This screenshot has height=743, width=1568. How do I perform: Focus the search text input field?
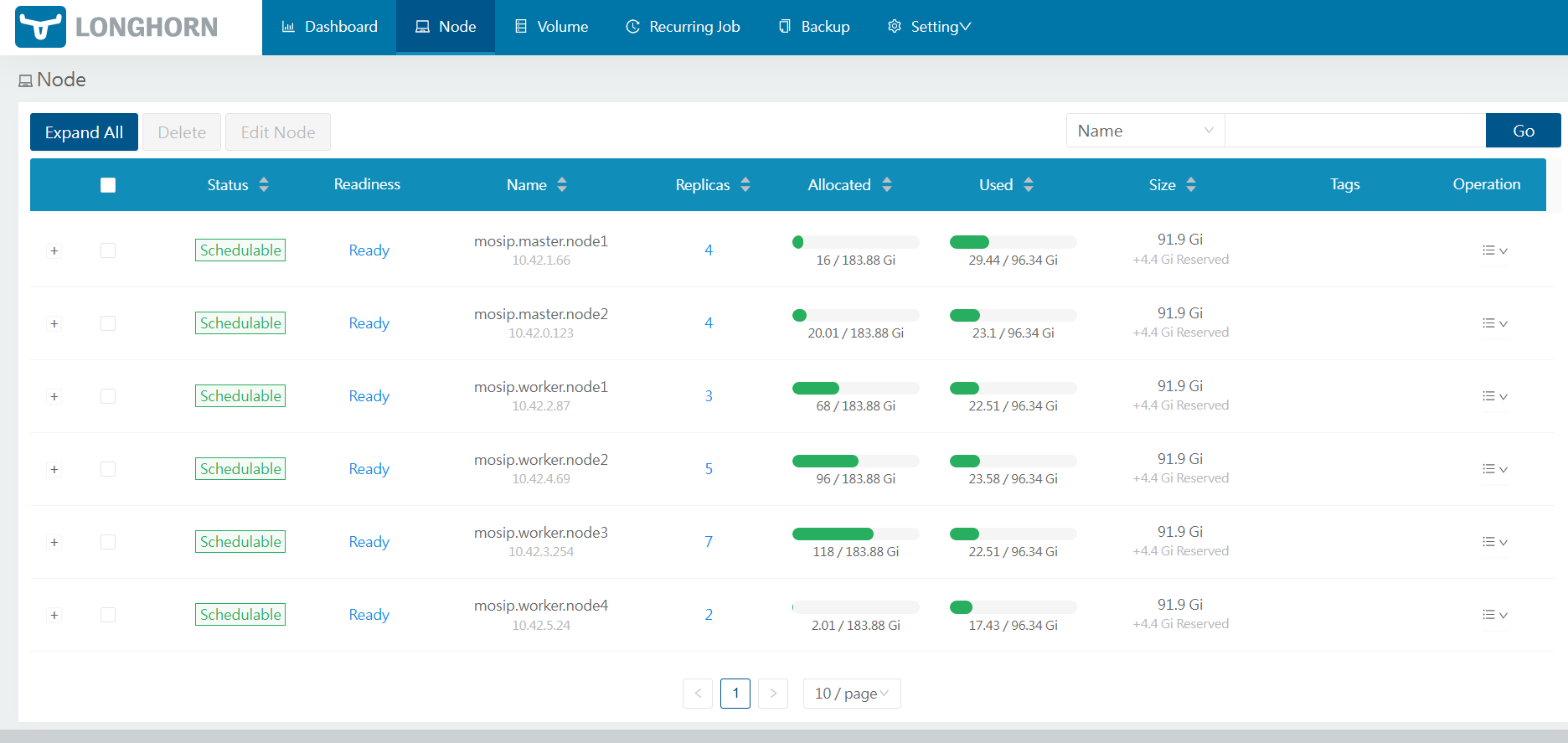[x=1355, y=131]
